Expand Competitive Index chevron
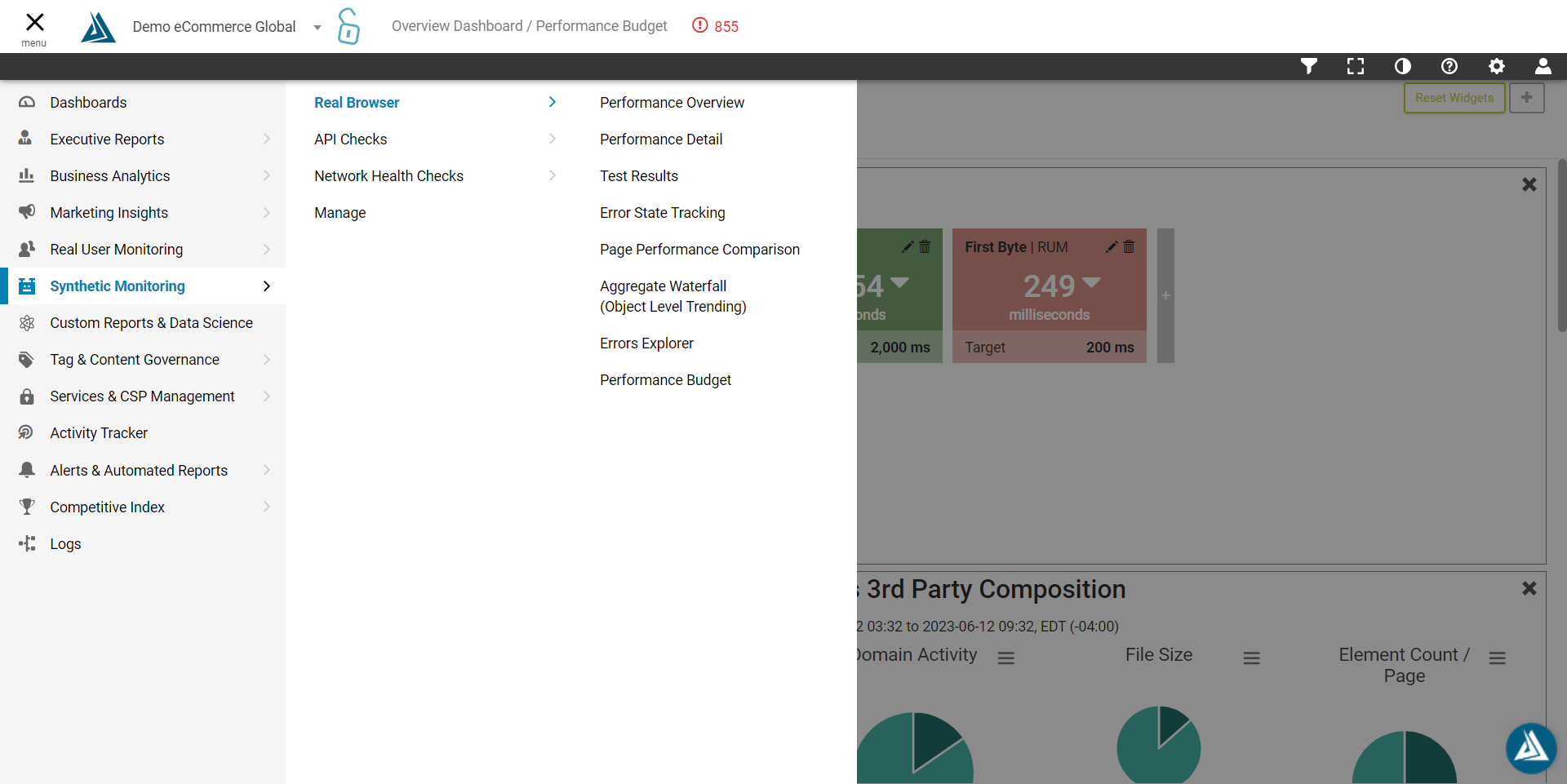This screenshot has height=784, width=1567. click(266, 507)
